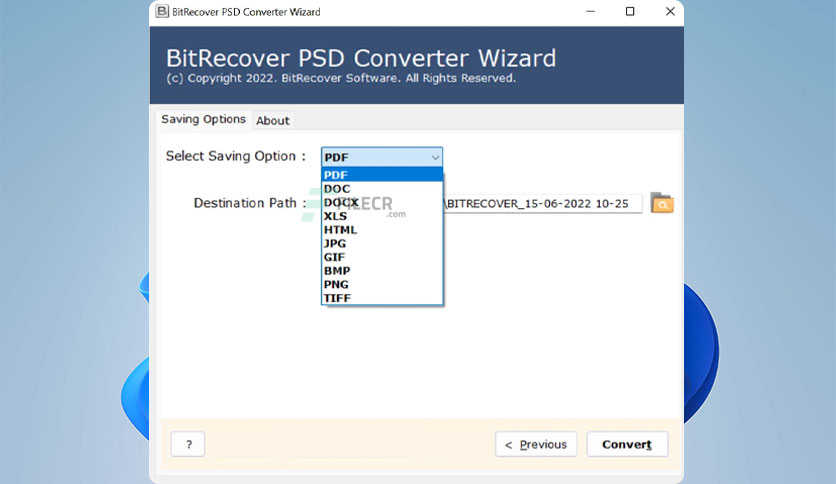Viewport: 836px width, 484px height.
Task: Click into the Destination Path field
Action: [542, 204]
